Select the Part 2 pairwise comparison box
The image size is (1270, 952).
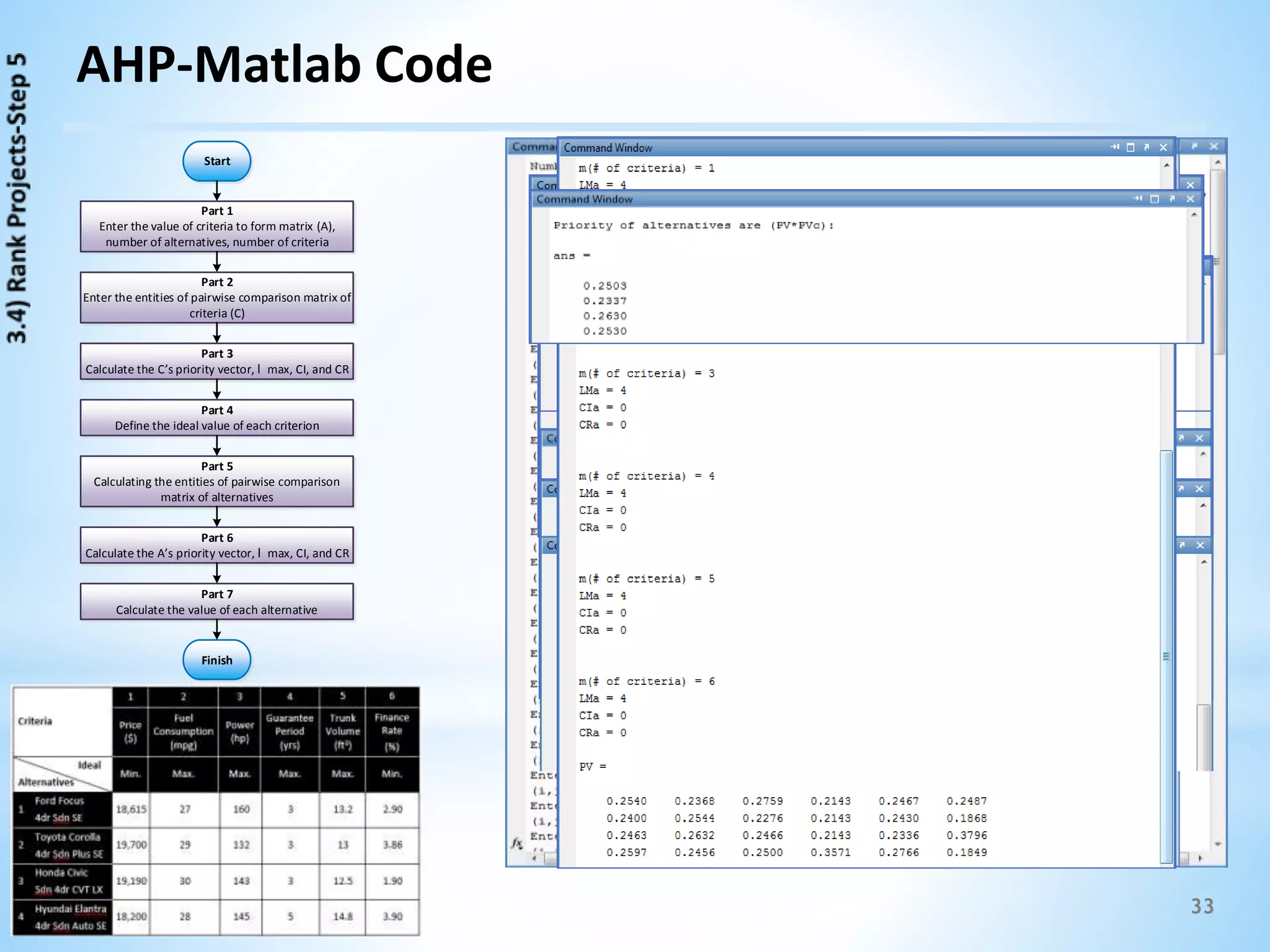pyautogui.click(x=217, y=297)
